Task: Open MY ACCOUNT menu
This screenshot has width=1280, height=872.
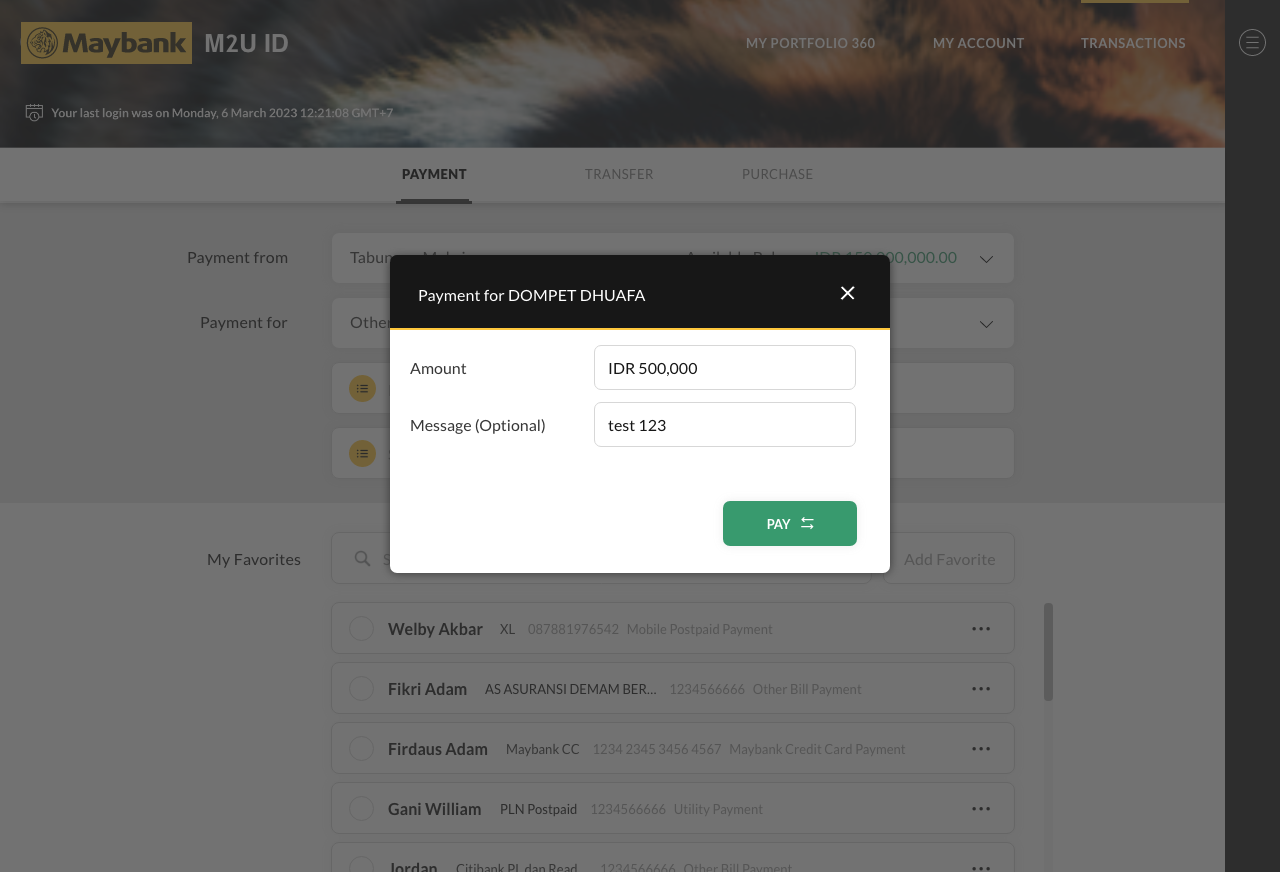Action: tap(978, 43)
